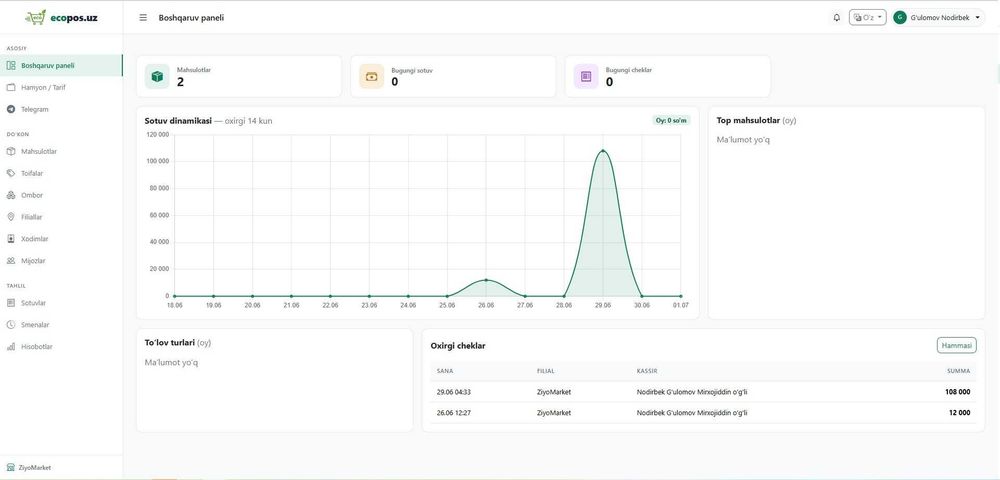Click the Boshqaruv paneli sidebar icon
Viewport: 1000px width, 480px height.
click(x=11, y=65)
